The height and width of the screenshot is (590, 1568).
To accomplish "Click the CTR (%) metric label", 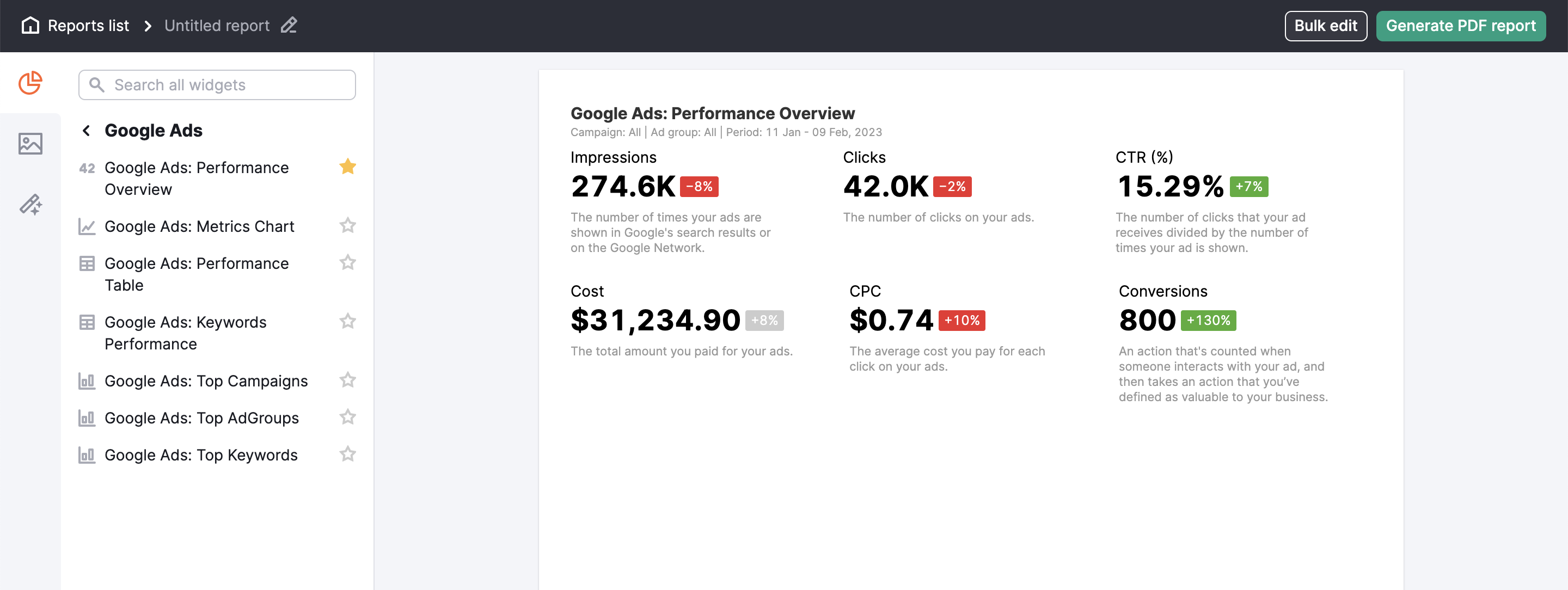I will click(x=1144, y=157).
